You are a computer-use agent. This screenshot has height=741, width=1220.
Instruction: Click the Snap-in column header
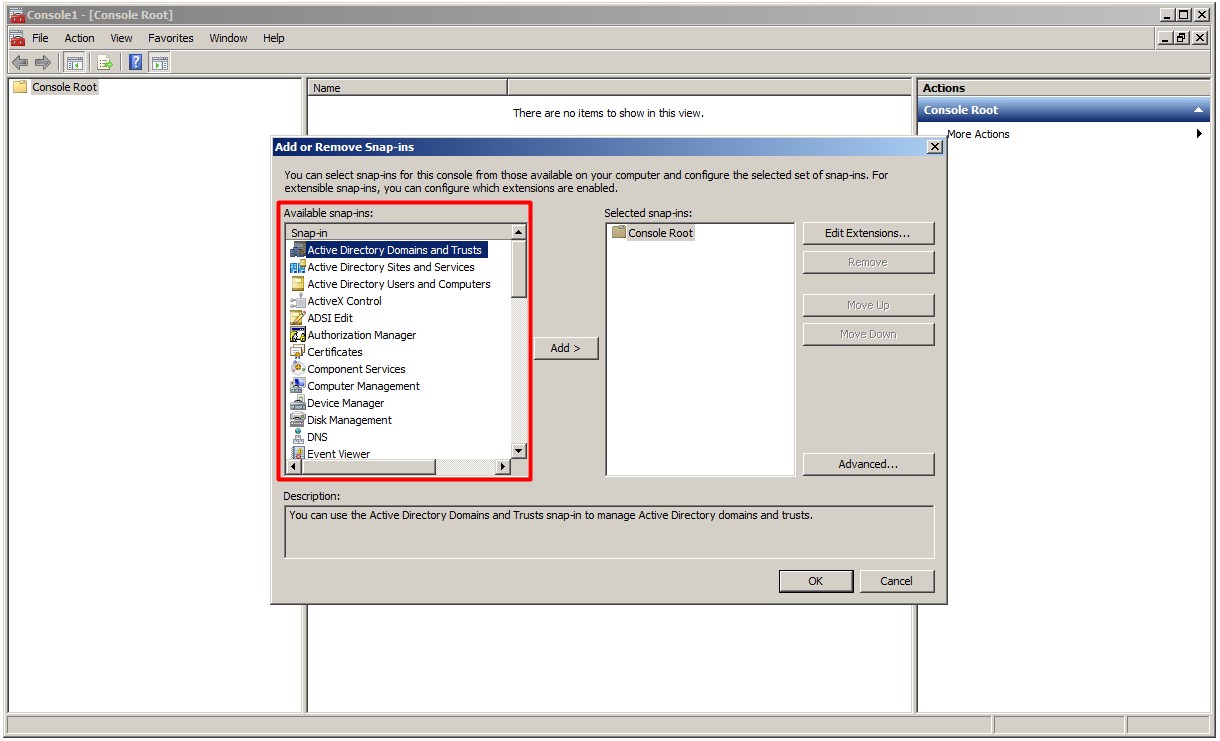397,232
